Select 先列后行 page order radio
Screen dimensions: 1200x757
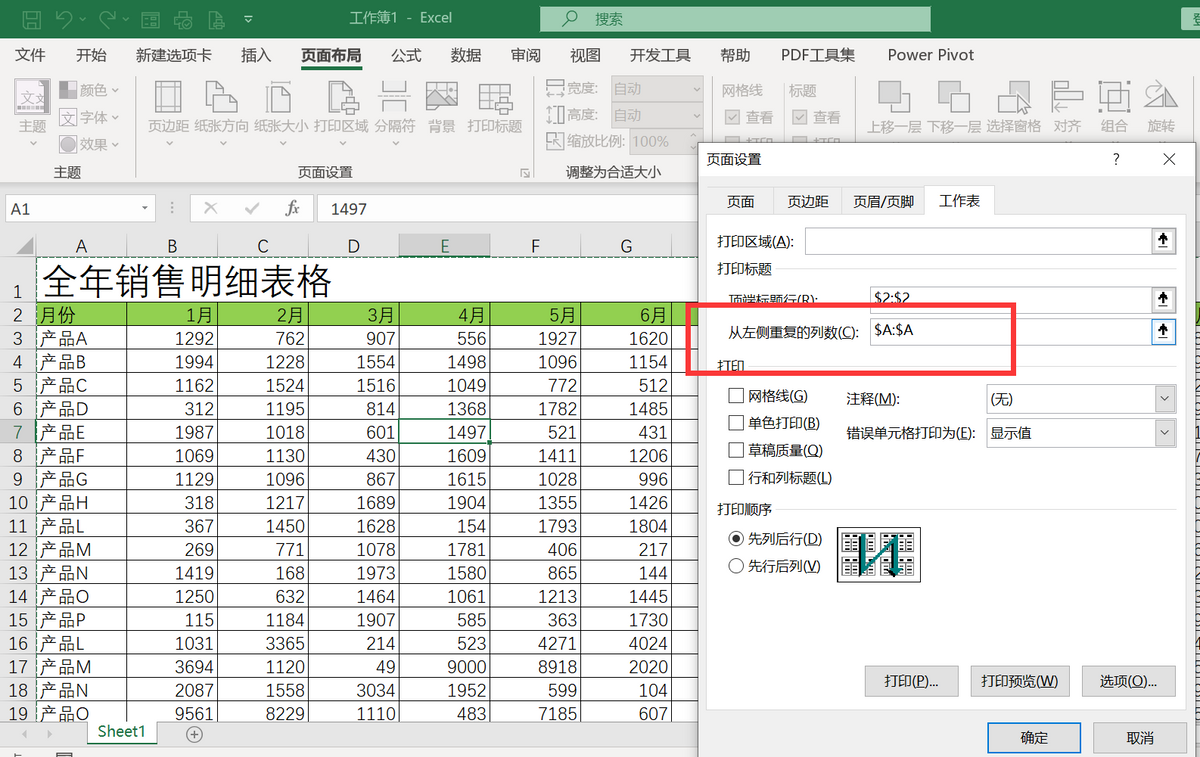pyautogui.click(x=736, y=539)
